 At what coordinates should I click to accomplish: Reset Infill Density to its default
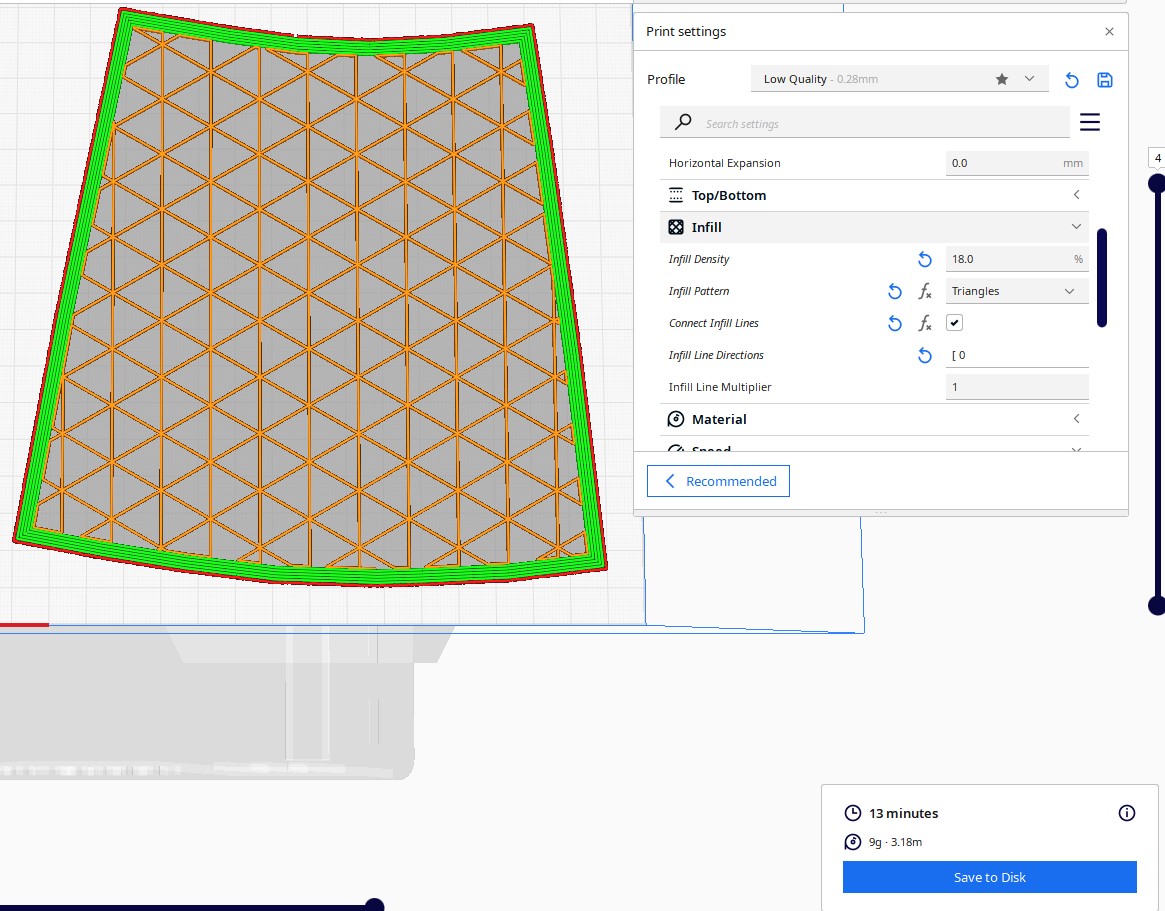coord(925,259)
